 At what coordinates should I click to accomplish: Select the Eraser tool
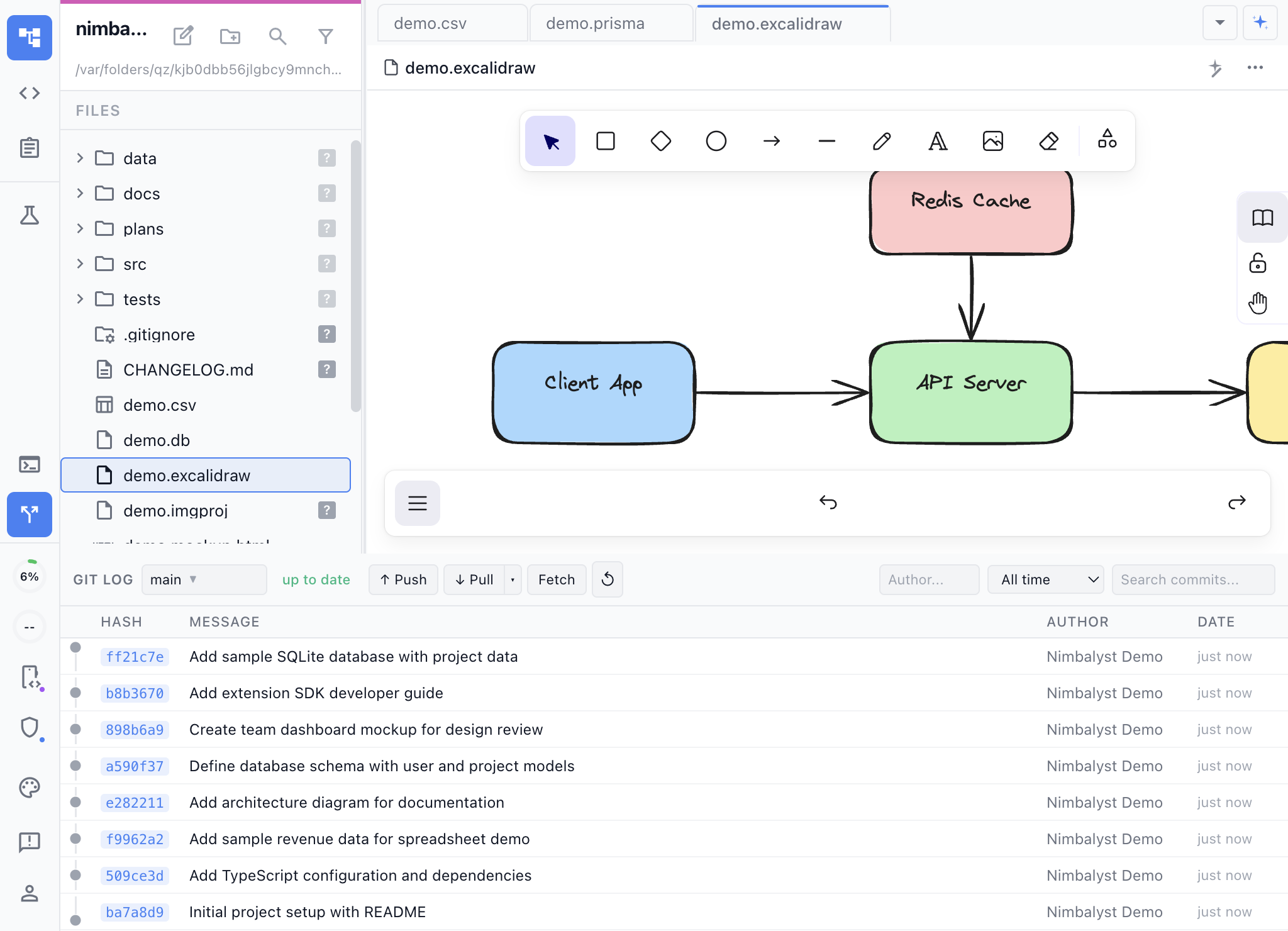pos(1049,141)
